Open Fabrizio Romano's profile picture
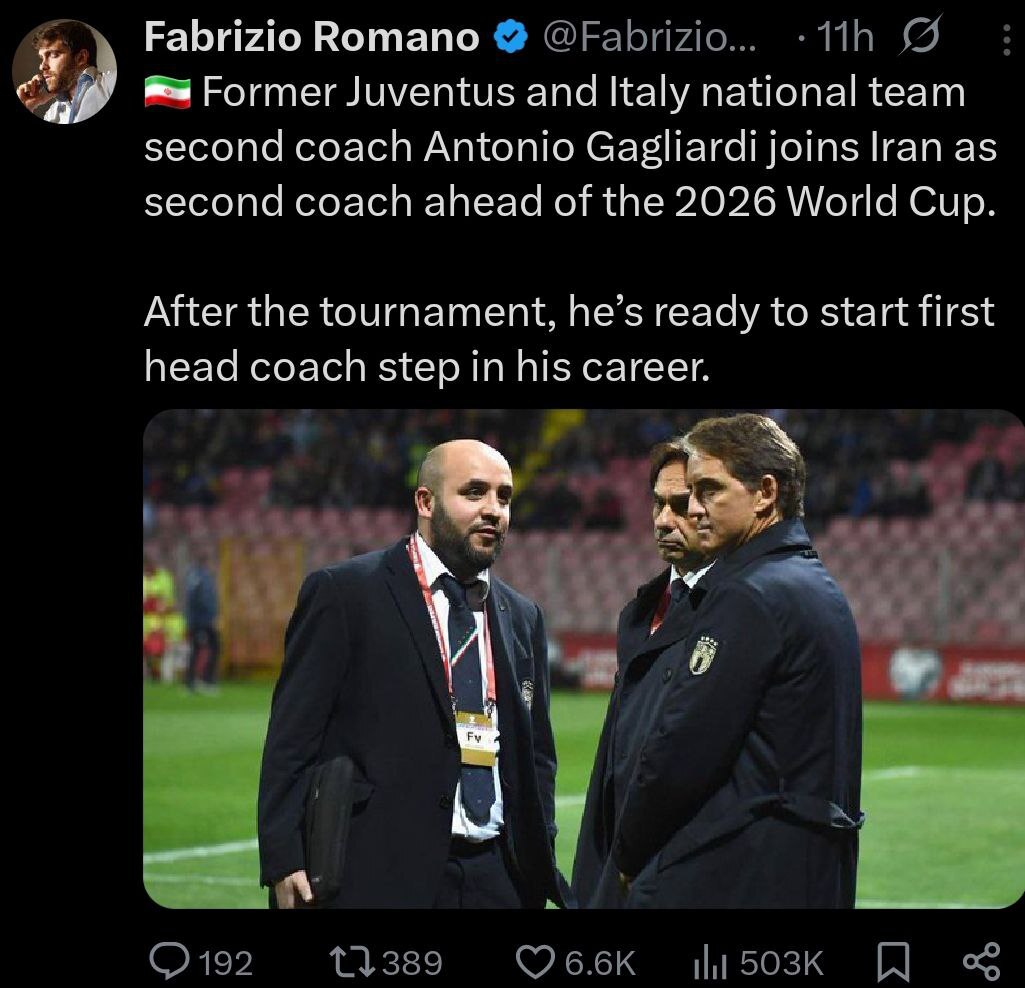The image size is (1025, 988). (64, 71)
